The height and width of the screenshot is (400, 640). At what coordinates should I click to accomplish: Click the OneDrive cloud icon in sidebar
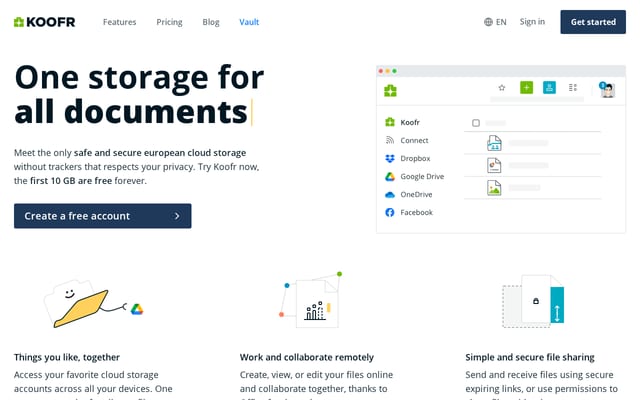click(x=390, y=195)
